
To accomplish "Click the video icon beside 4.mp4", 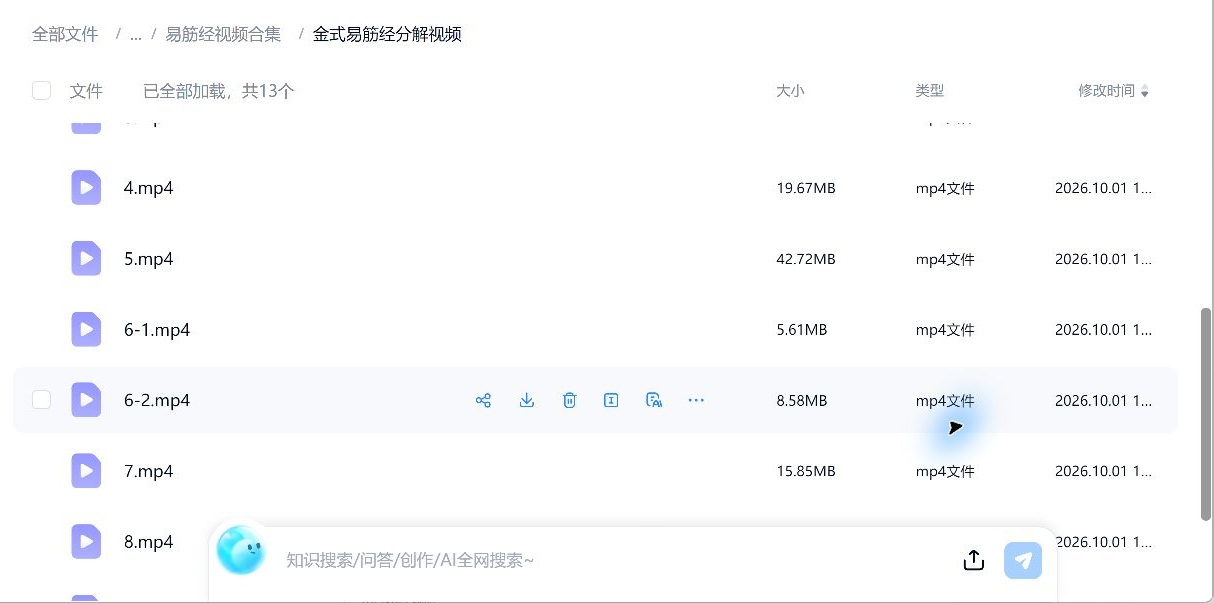I will [x=86, y=188].
